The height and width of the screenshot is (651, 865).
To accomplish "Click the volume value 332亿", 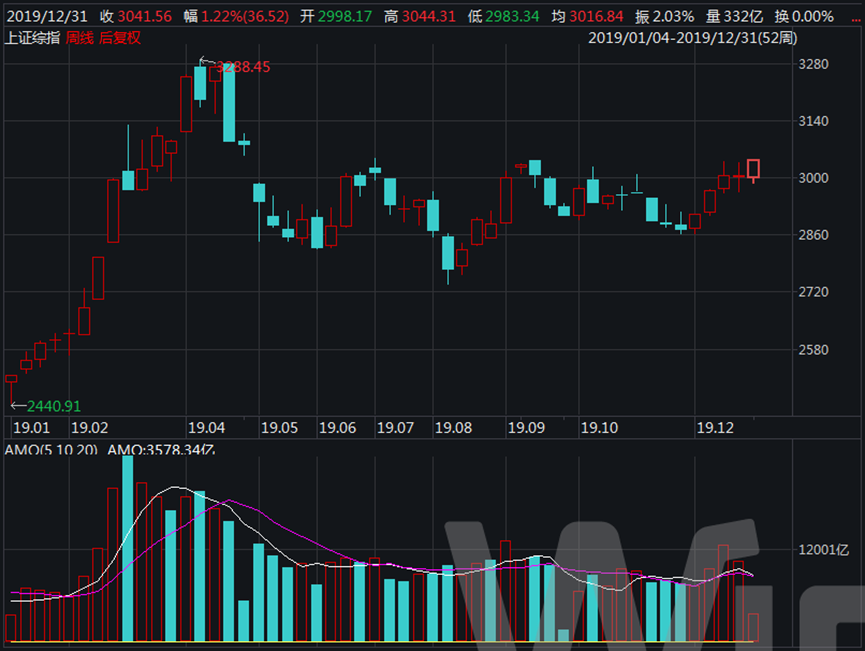I will (x=743, y=17).
